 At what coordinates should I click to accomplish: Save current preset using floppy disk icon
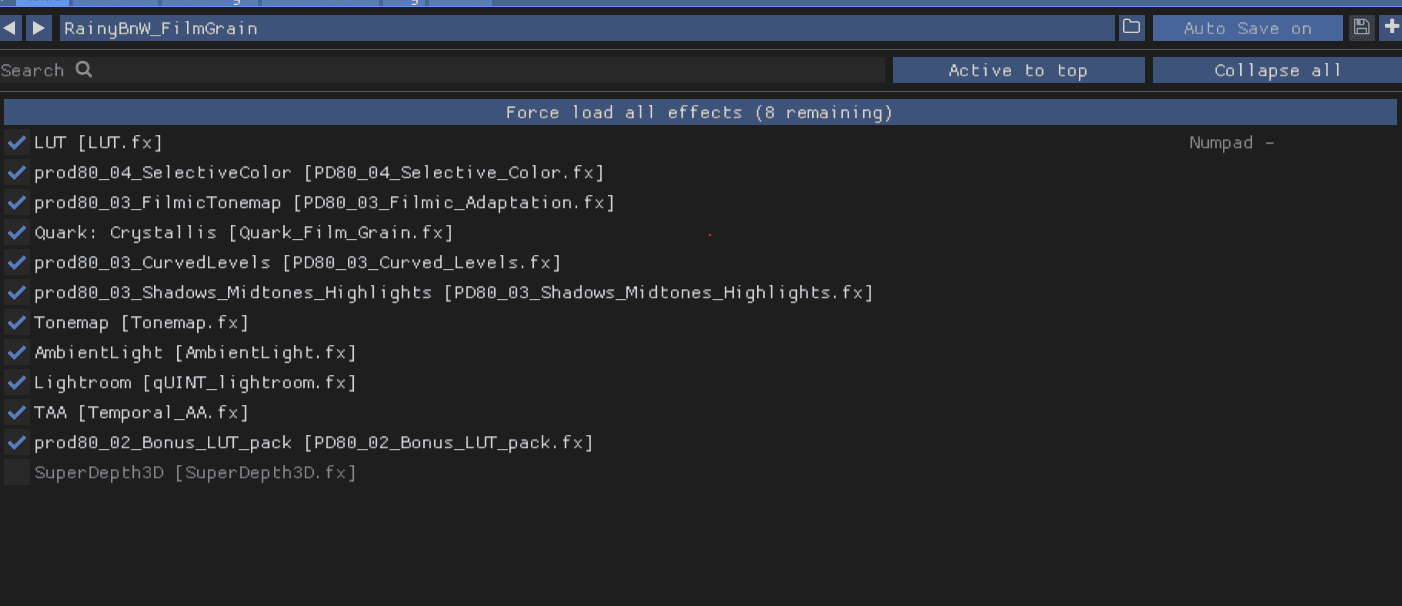1361,28
